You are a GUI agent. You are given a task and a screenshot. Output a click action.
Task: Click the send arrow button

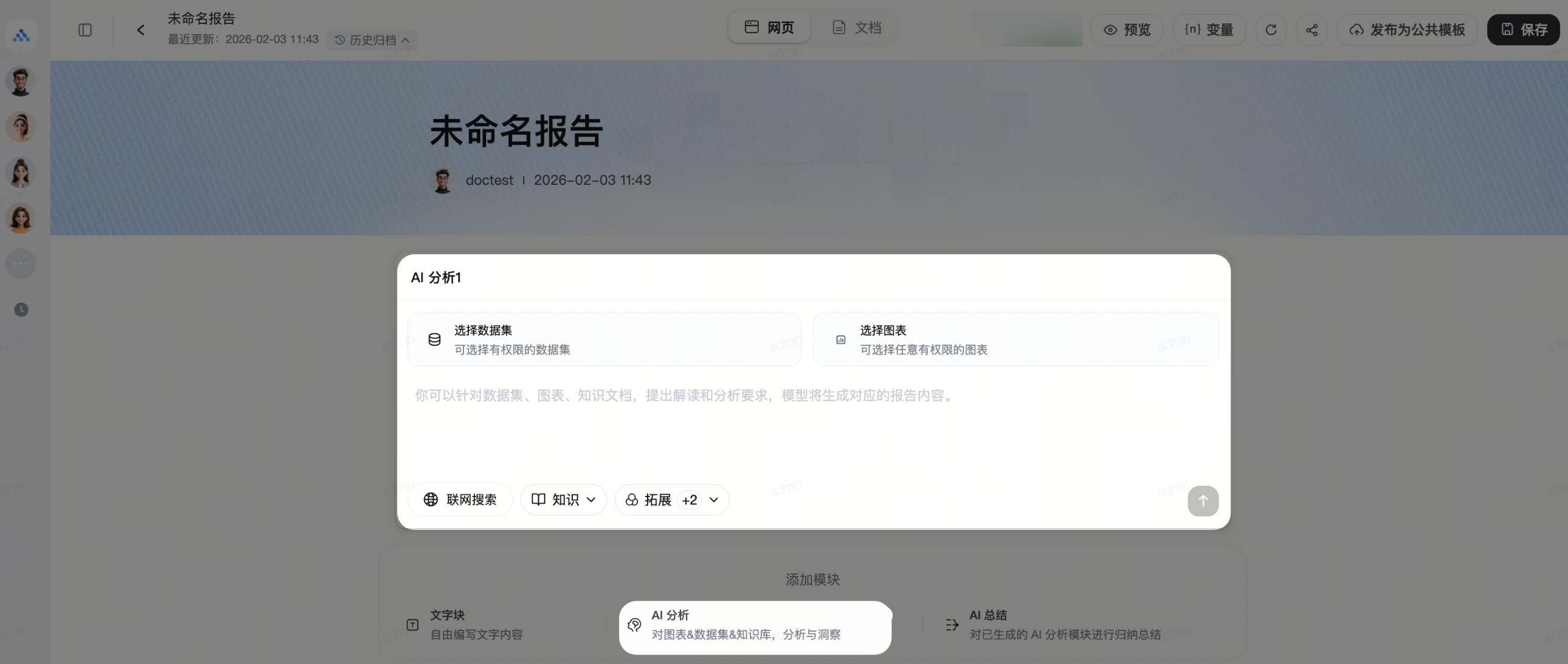1203,501
